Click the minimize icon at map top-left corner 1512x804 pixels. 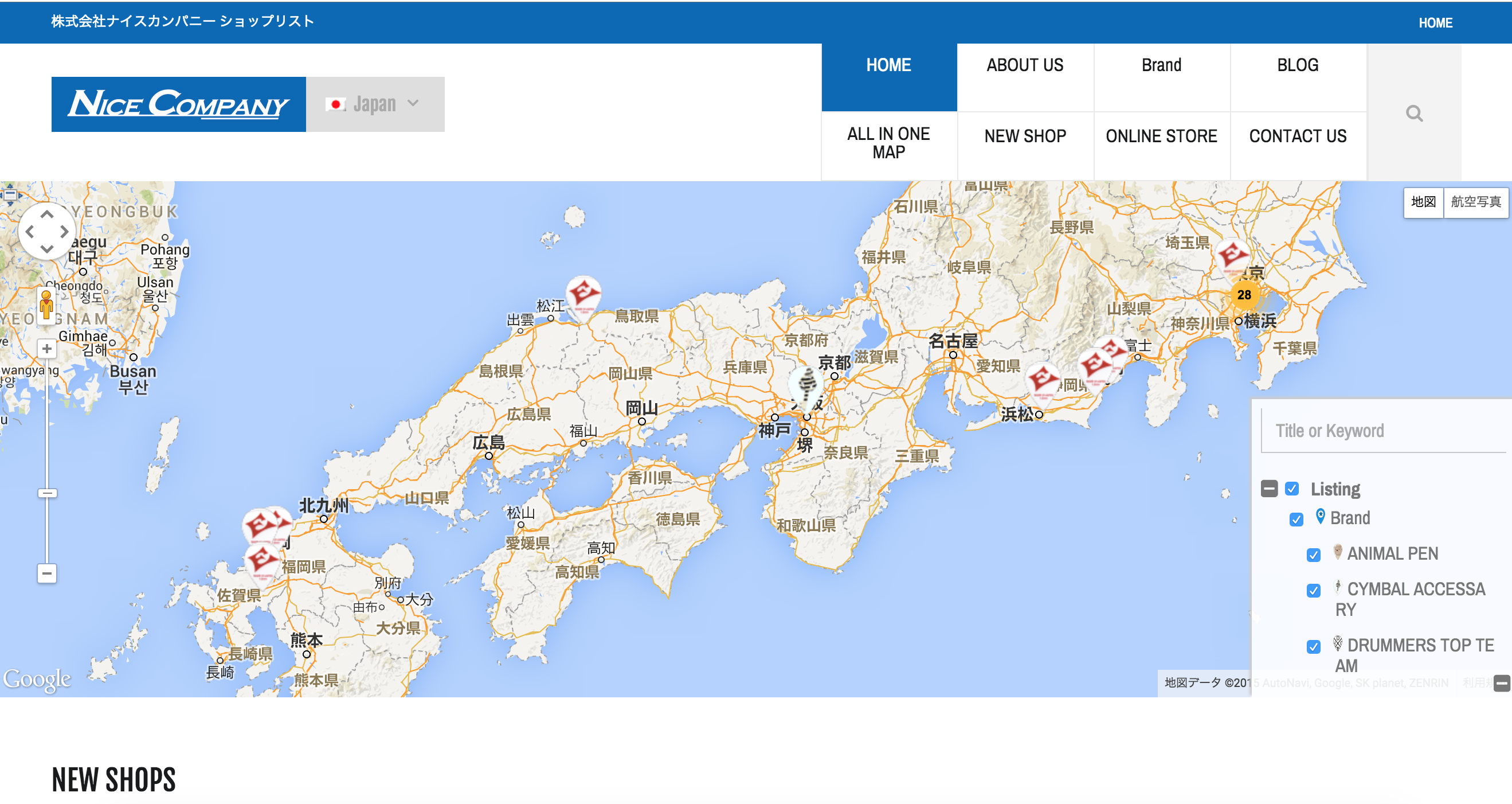point(9,194)
